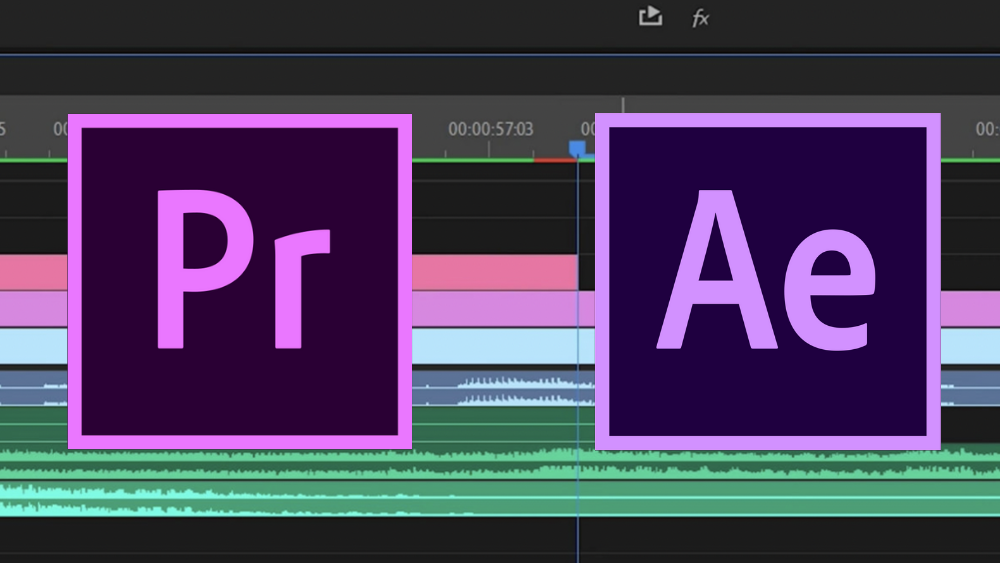Click the partial timecode at ruler's right edge
The height and width of the screenshot is (563, 1000).
tap(986, 129)
